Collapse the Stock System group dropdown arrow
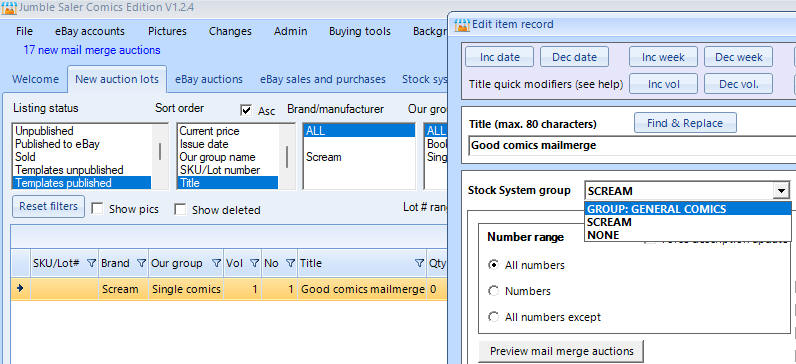The height and width of the screenshot is (364, 796). pos(780,191)
